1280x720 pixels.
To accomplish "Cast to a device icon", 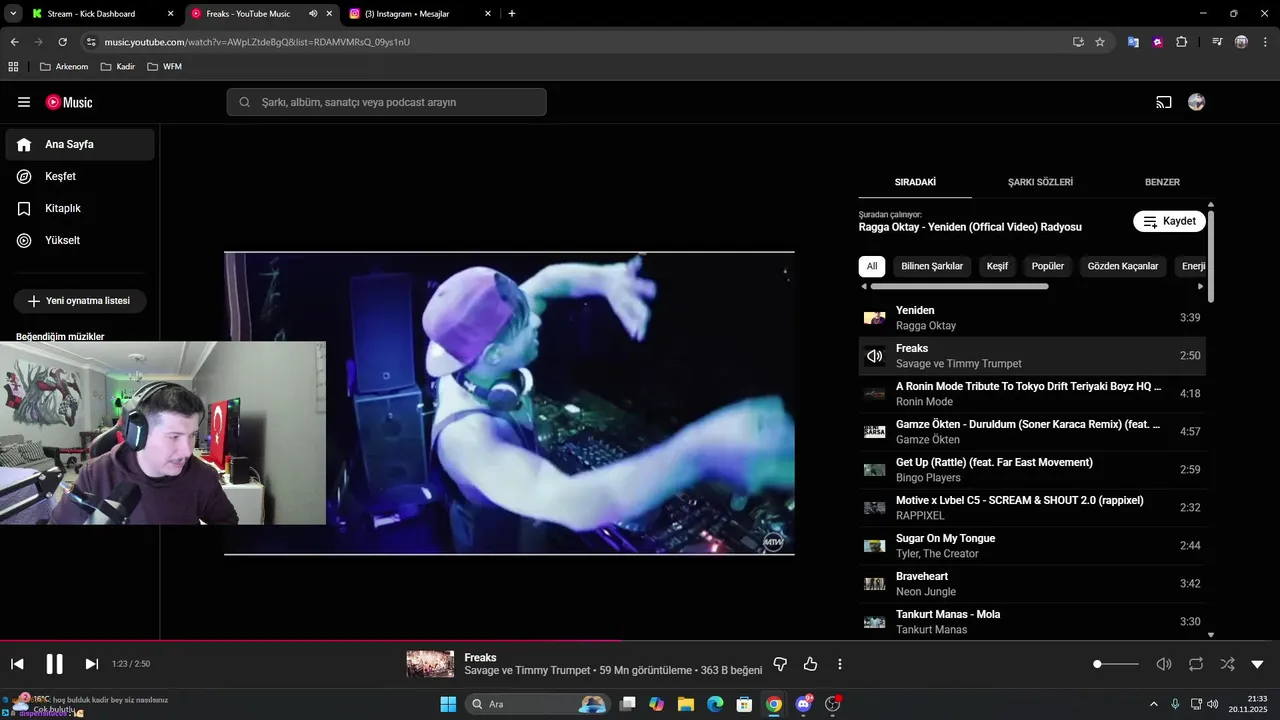I will coord(1163,102).
